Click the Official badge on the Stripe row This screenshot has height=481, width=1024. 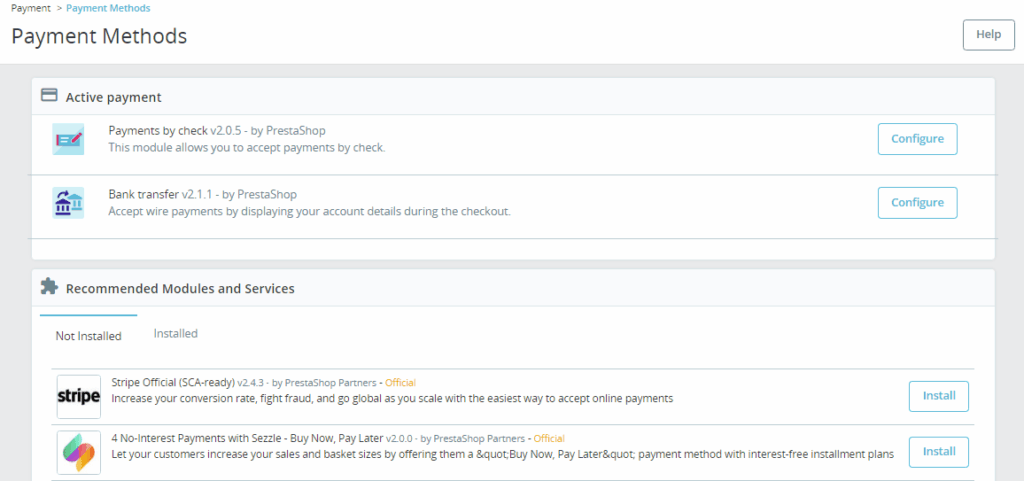click(x=400, y=383)
